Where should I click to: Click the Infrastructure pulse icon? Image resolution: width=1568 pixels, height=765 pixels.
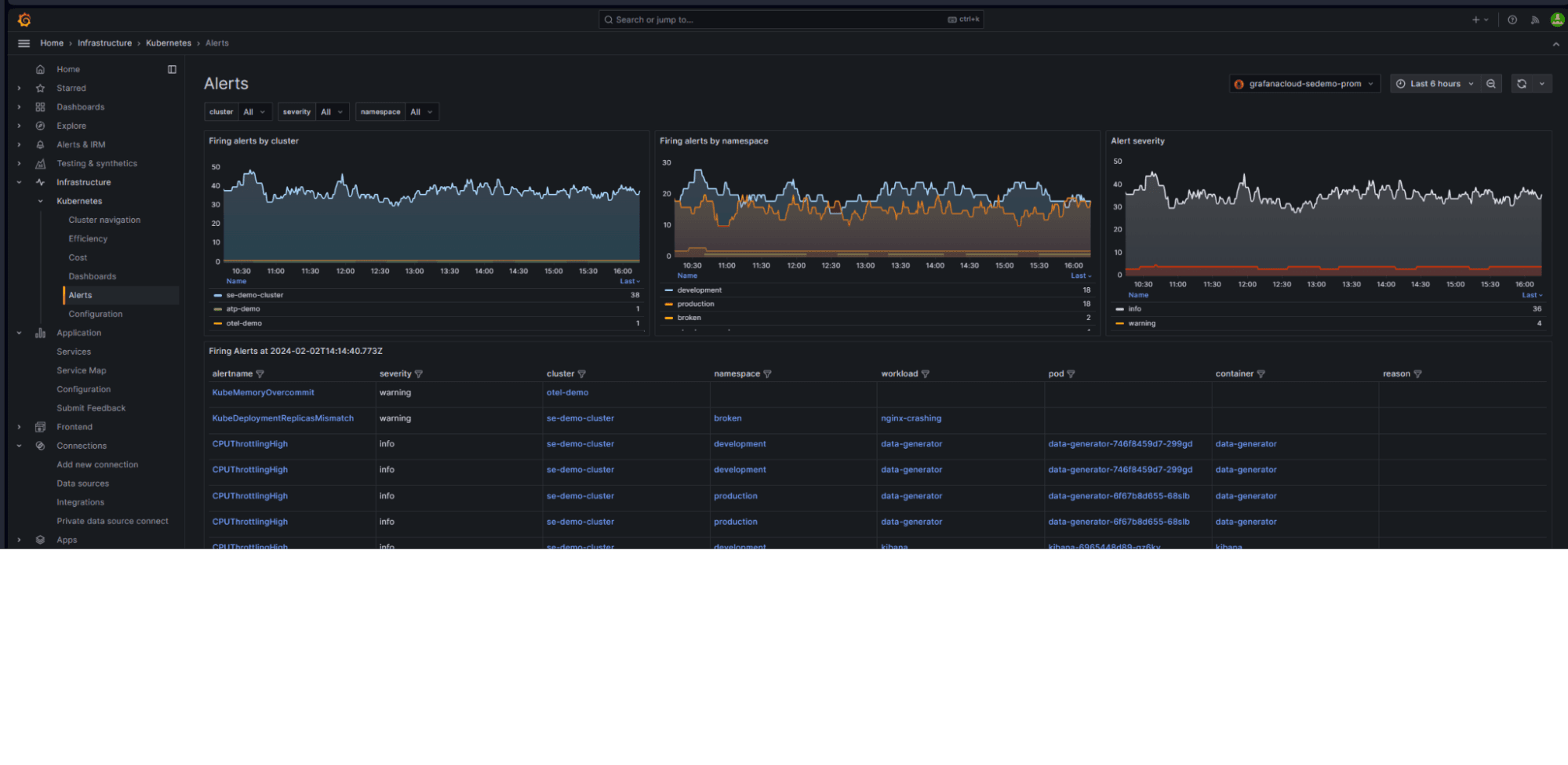point(40,182)
